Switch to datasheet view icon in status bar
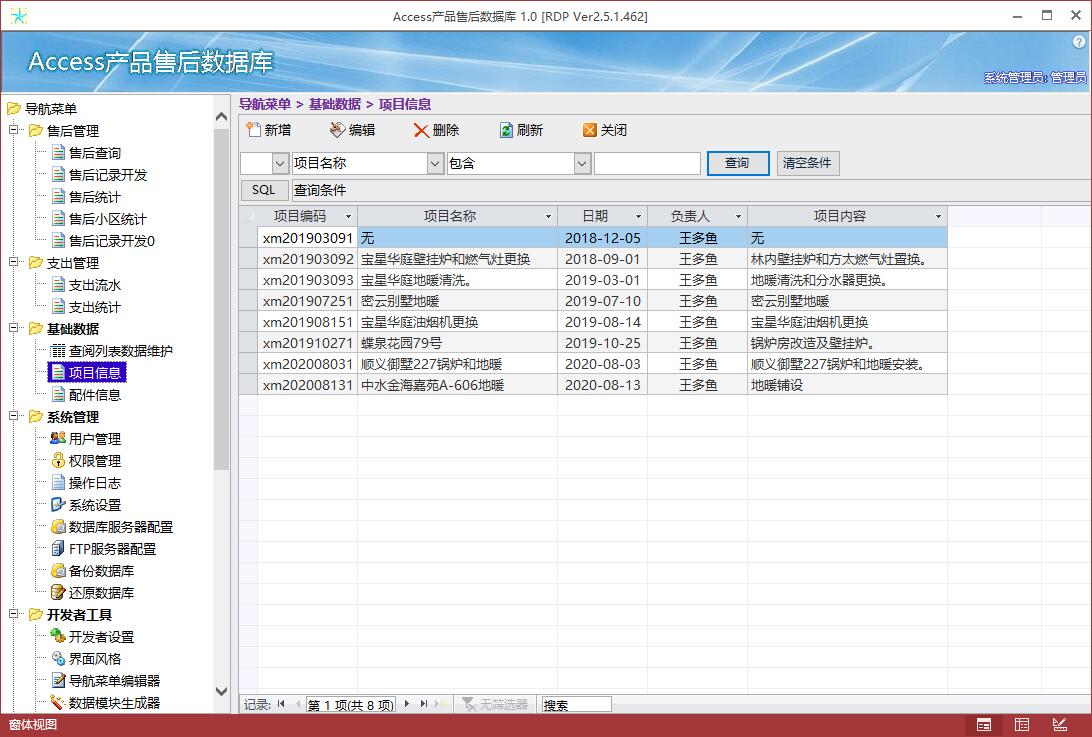The width and height of the screenshot is (1092, 737). coord(1022,725)
